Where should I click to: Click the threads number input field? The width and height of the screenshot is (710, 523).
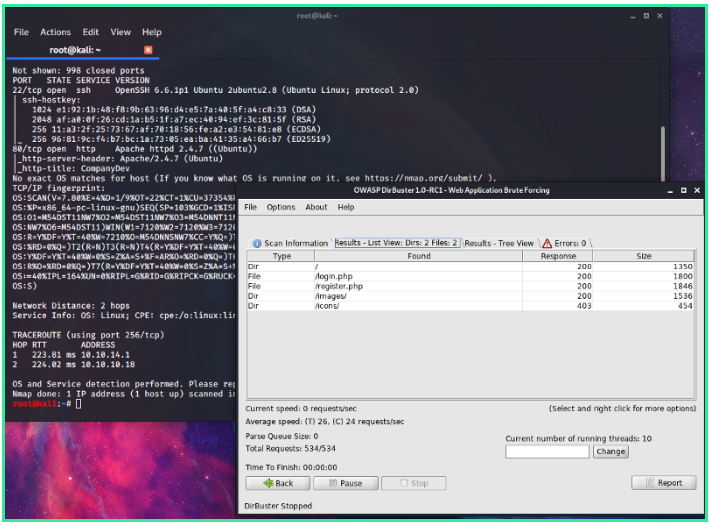click(547, 451)
